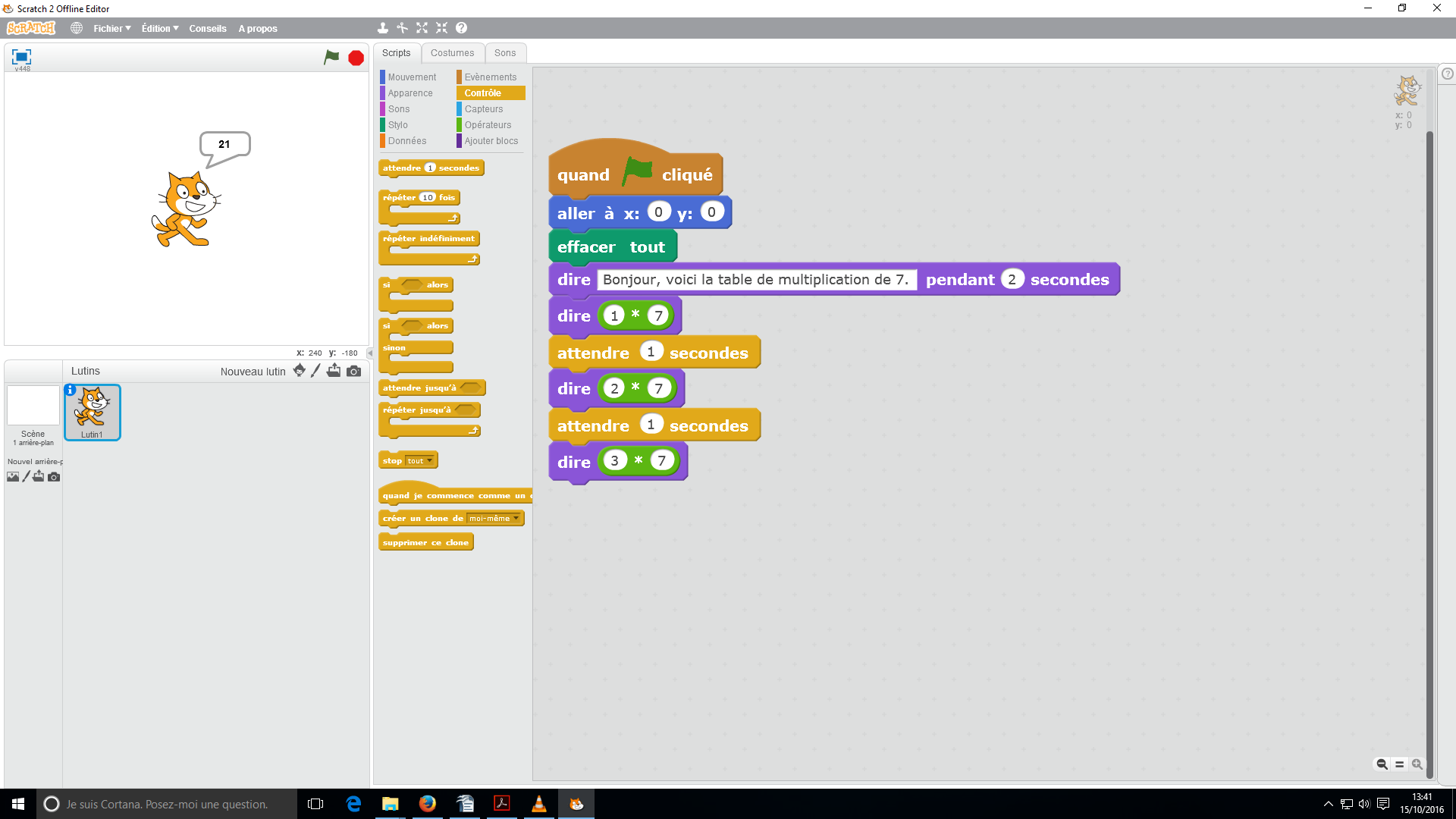The image size is (1456, 819).
Task: Select the Evènements block category
Action: (x=490, y=77)
